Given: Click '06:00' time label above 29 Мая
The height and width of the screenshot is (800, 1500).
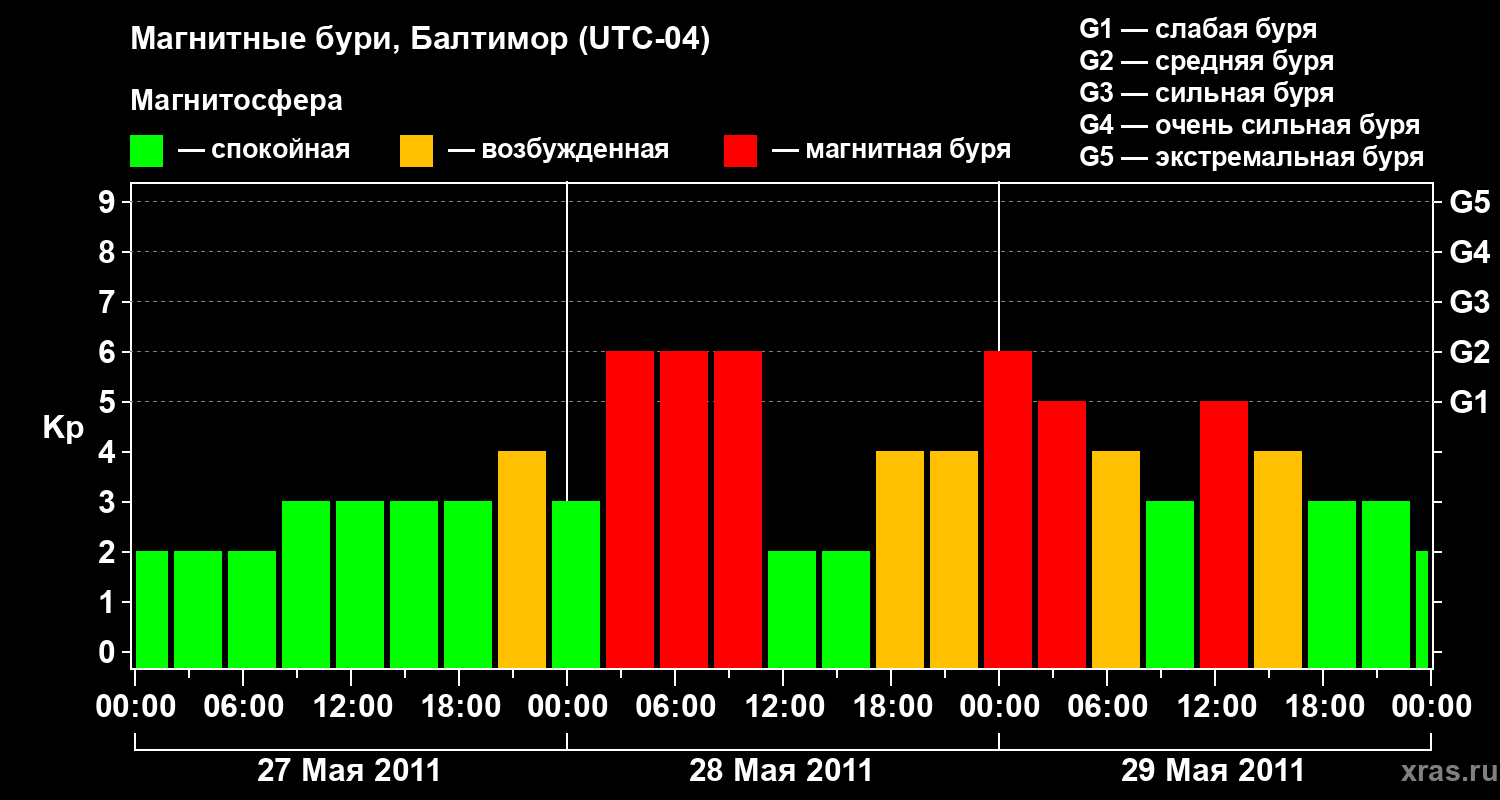Looking at the screenshot, I should [1108, 707].
